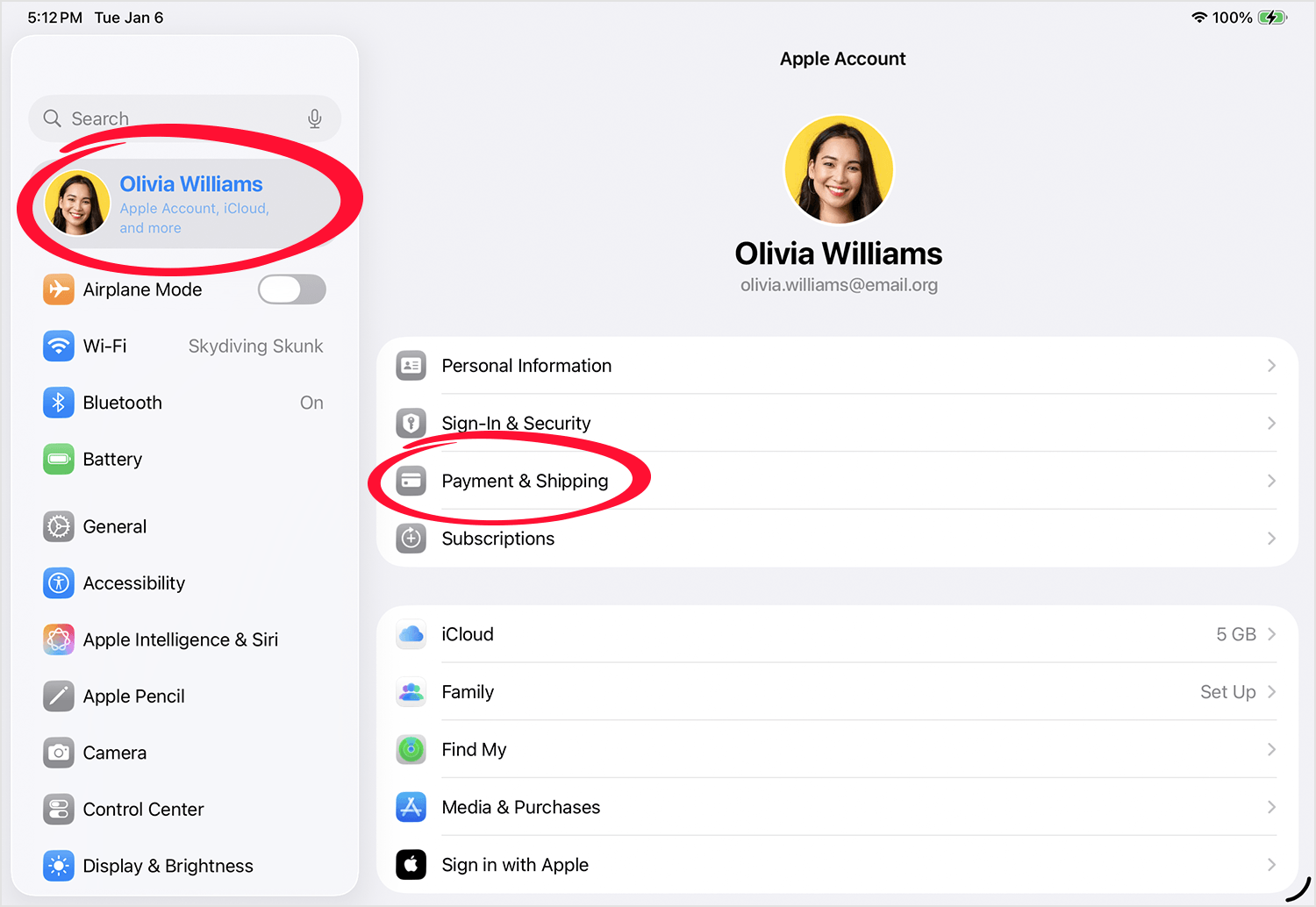
Task: Open Control Center settings
Action: pyautogui.click(x=184, y=809)
